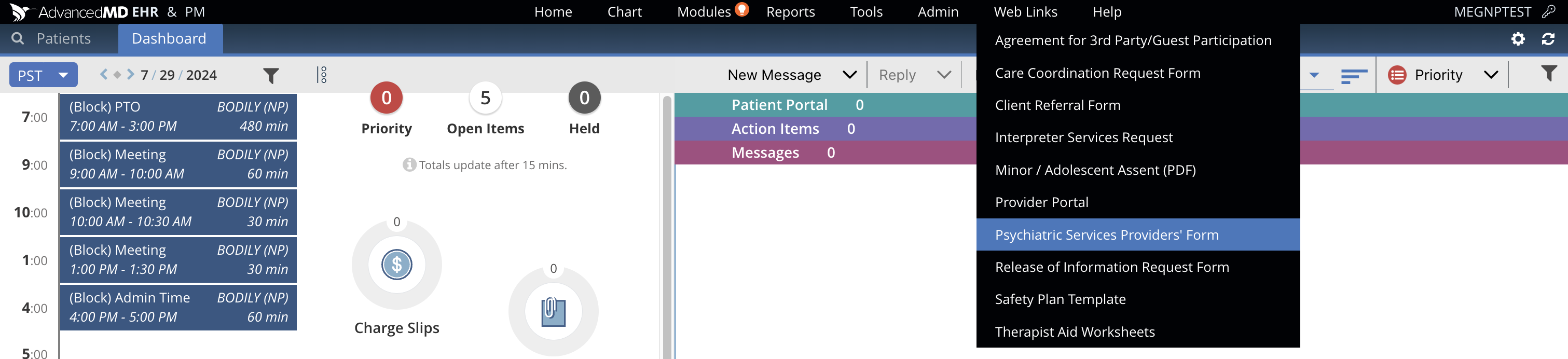1568x359 pixels.
Task: Open the scheduler filter funnel icon
Action: pyautogui.click(x=271, y=75)
